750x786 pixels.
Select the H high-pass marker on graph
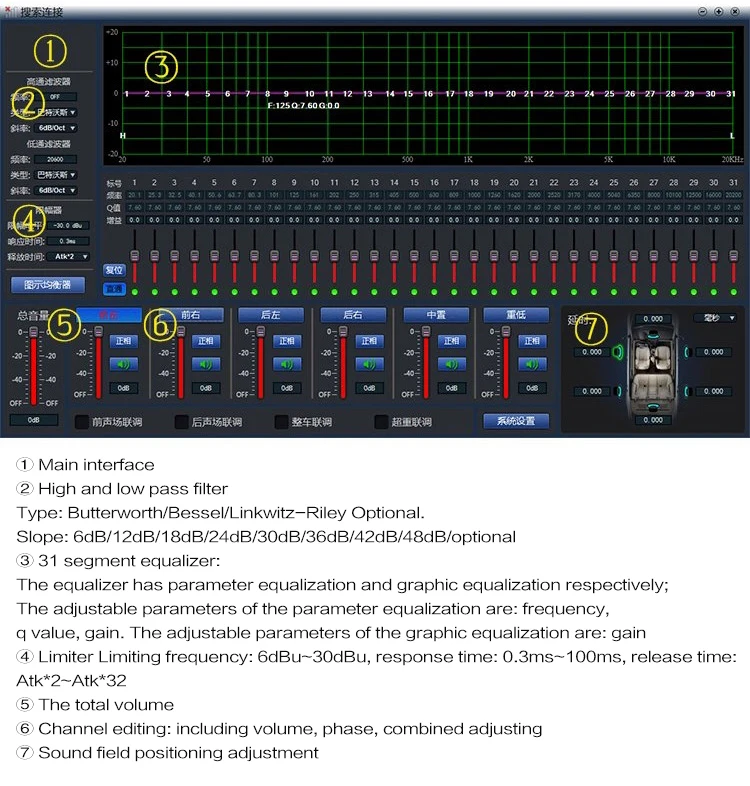123,136
